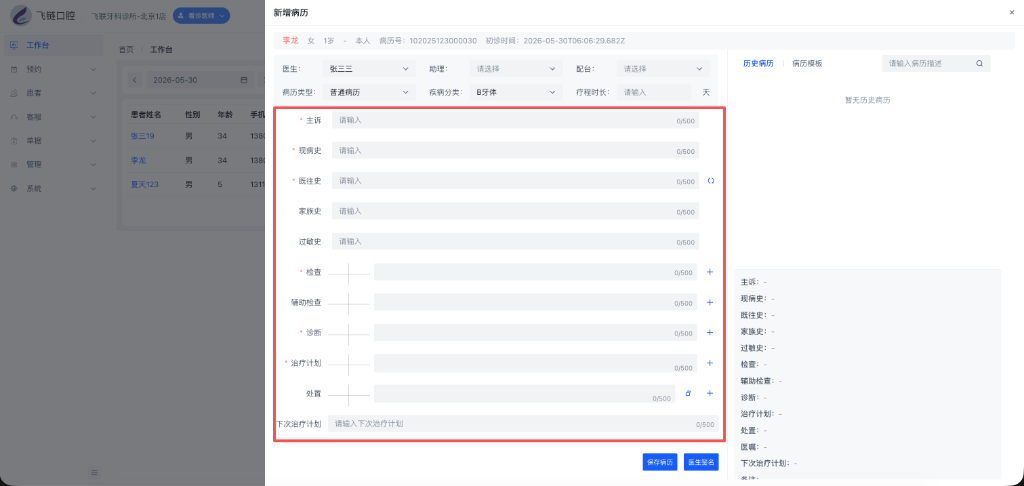Expand 预约 menu in sidebar

pyautogui.click(x=53, y=69)
